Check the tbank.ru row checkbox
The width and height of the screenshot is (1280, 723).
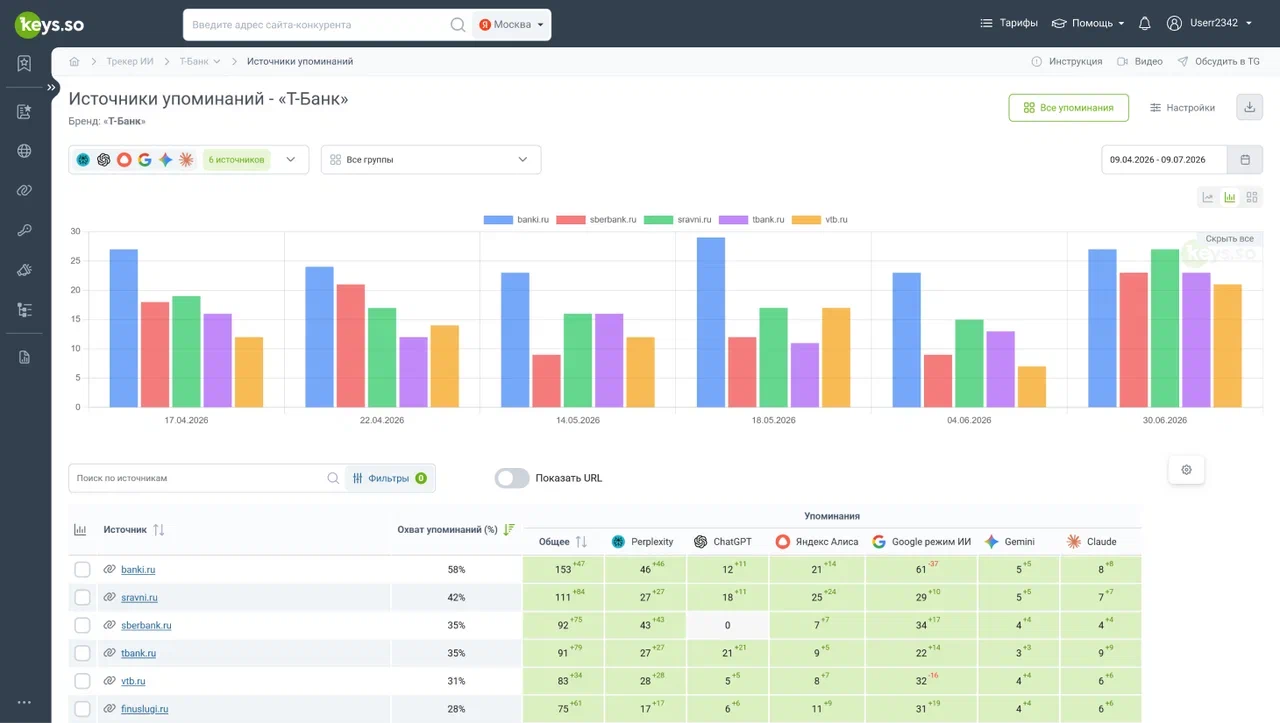click(82, 653)
